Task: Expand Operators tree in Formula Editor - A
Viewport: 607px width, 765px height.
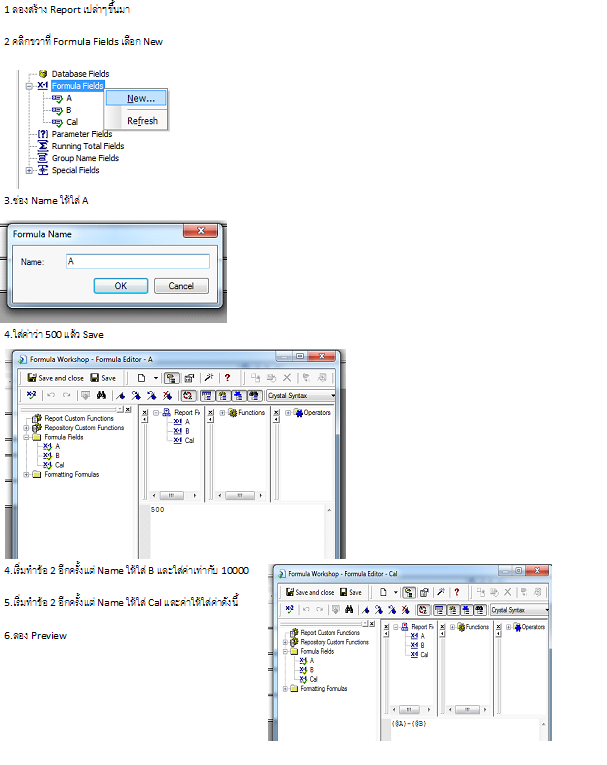Action: (288, 413)
